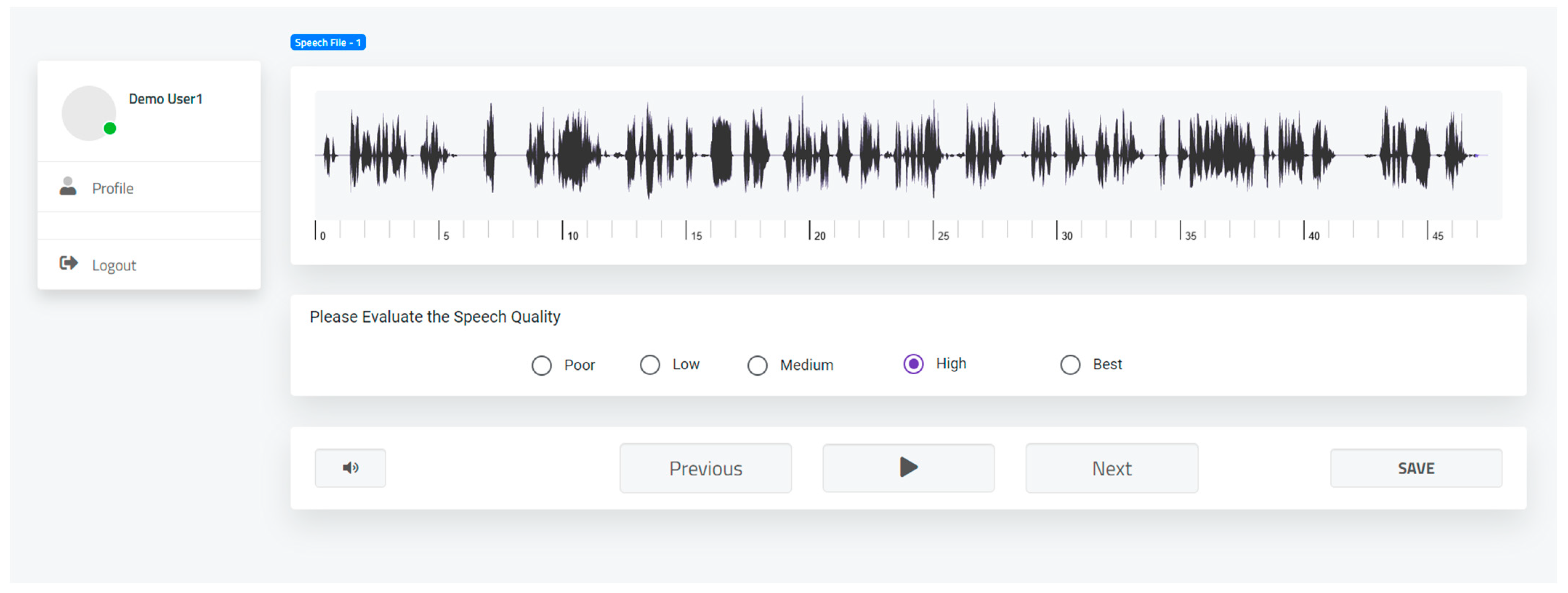Select the Poor quality radio button

(541, 365)
